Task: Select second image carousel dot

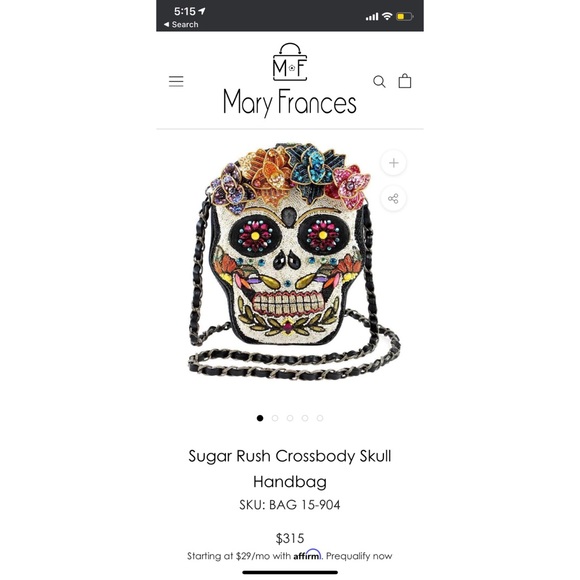Action: coord(275,418)
